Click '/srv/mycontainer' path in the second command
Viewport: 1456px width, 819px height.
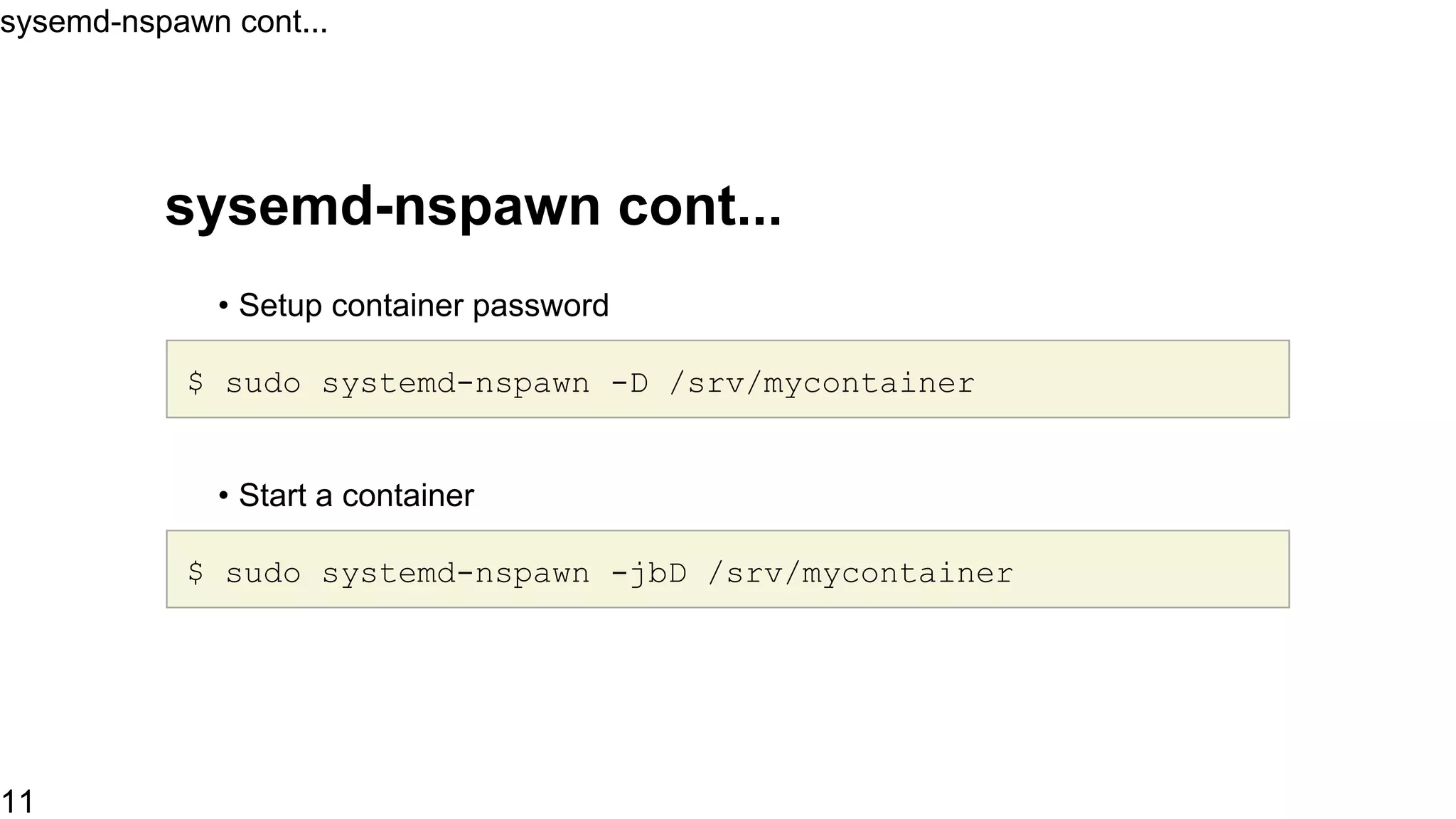860,573
